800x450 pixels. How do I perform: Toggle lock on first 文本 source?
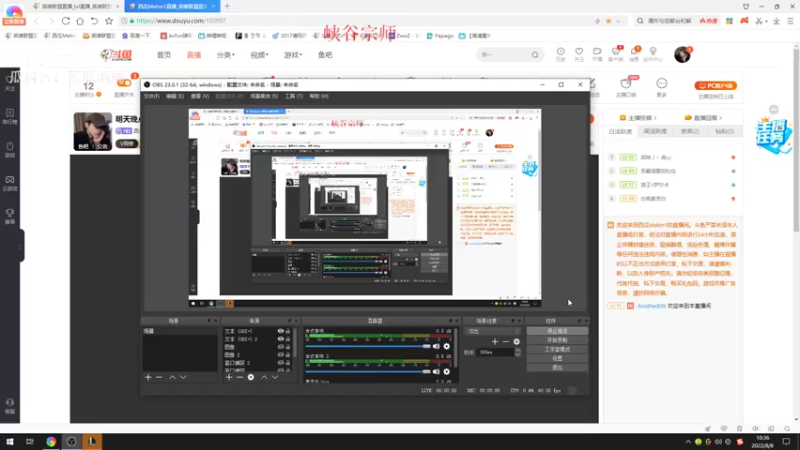pos(288,331)
